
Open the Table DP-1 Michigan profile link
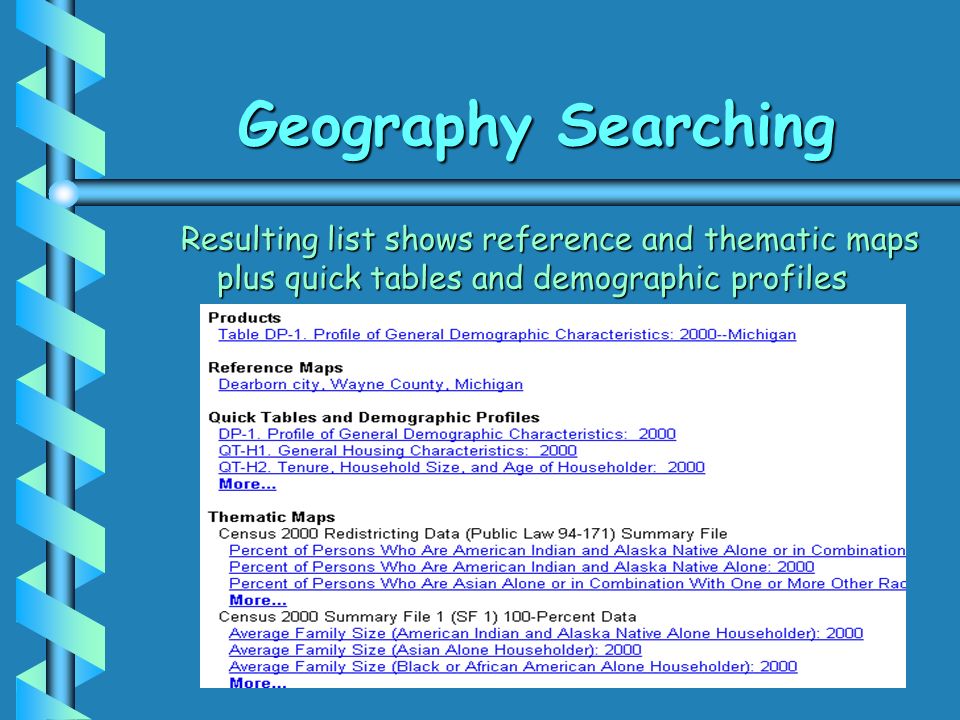[x=507, y=334]
